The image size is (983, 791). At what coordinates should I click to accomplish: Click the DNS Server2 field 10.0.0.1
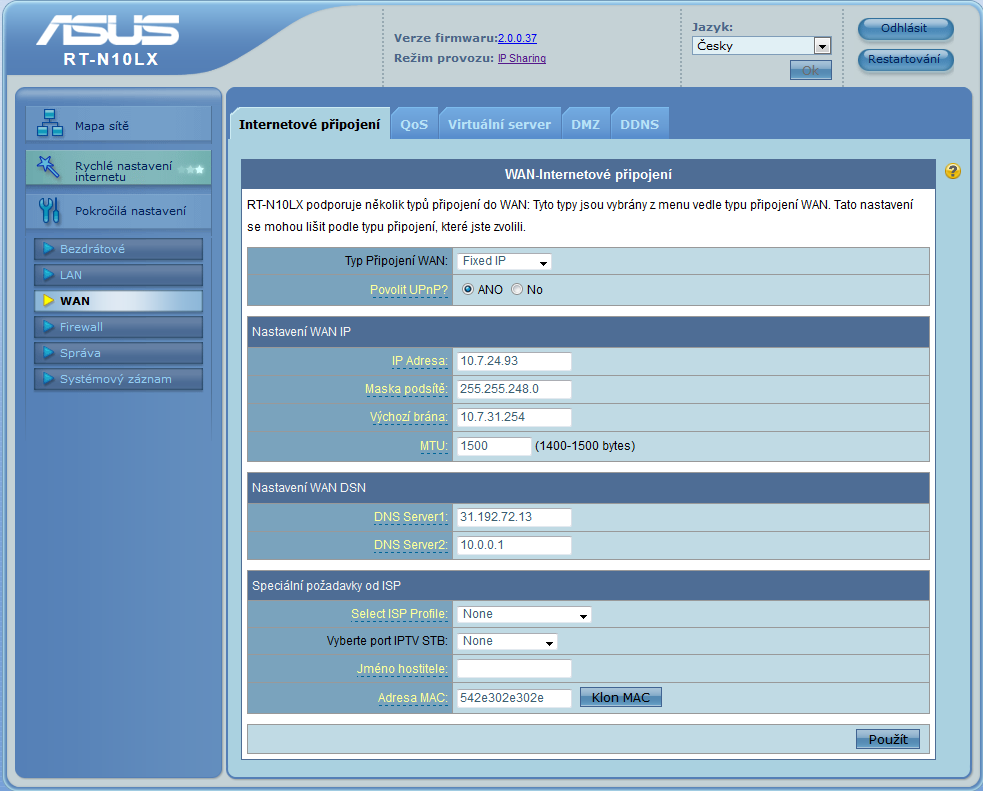coord(514,545)
